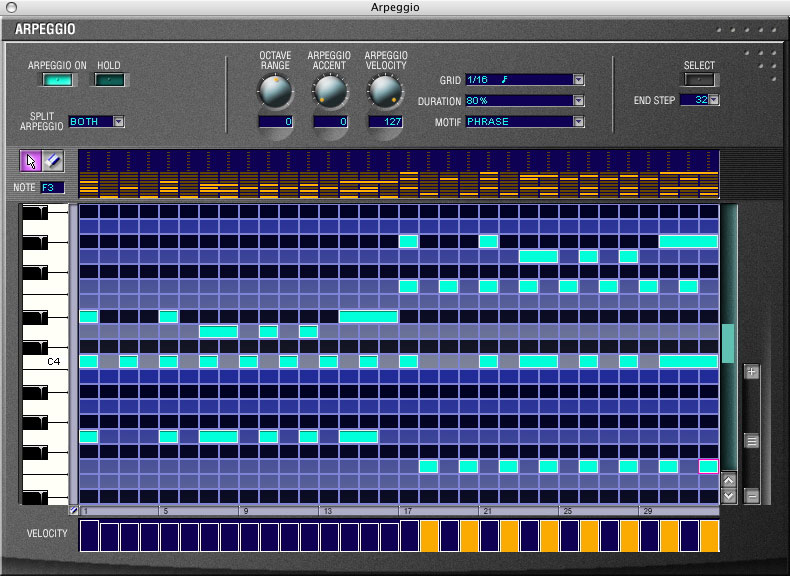Expand the Split Arpeggio BOTH dropdown
The width and height of the screenshot is (790, 576).
click(119, 122)
